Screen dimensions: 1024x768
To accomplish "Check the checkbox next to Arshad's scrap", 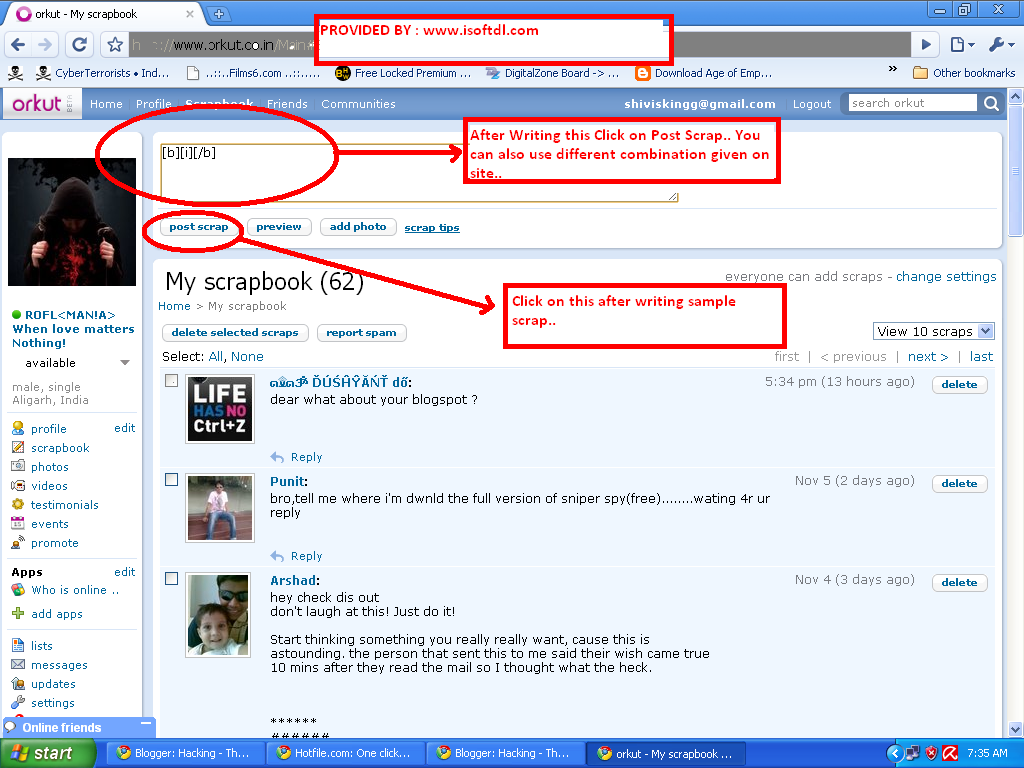I will pyautogui.click(x=171, y=578).
